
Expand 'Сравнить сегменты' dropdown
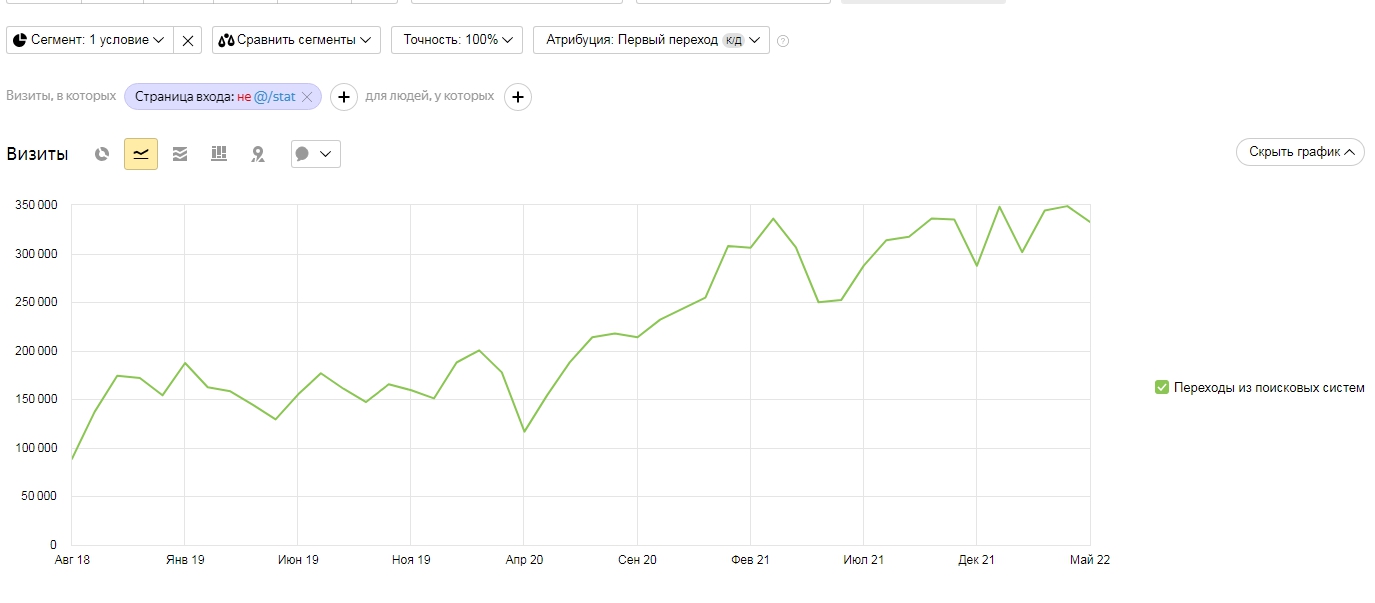[x=296, y=40]
